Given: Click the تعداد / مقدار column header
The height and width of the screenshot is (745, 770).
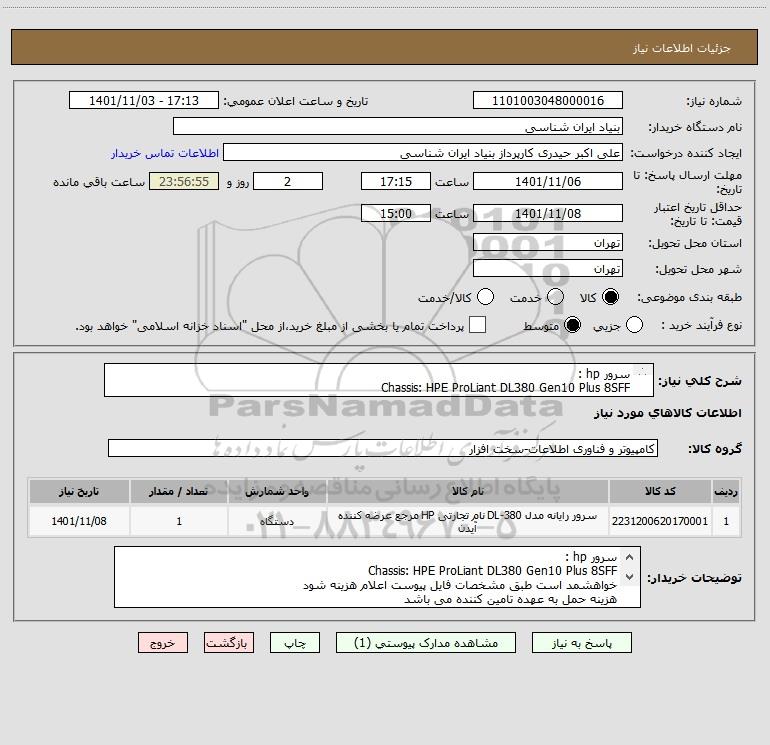Looking at the screenshot, I should (179, 492).
